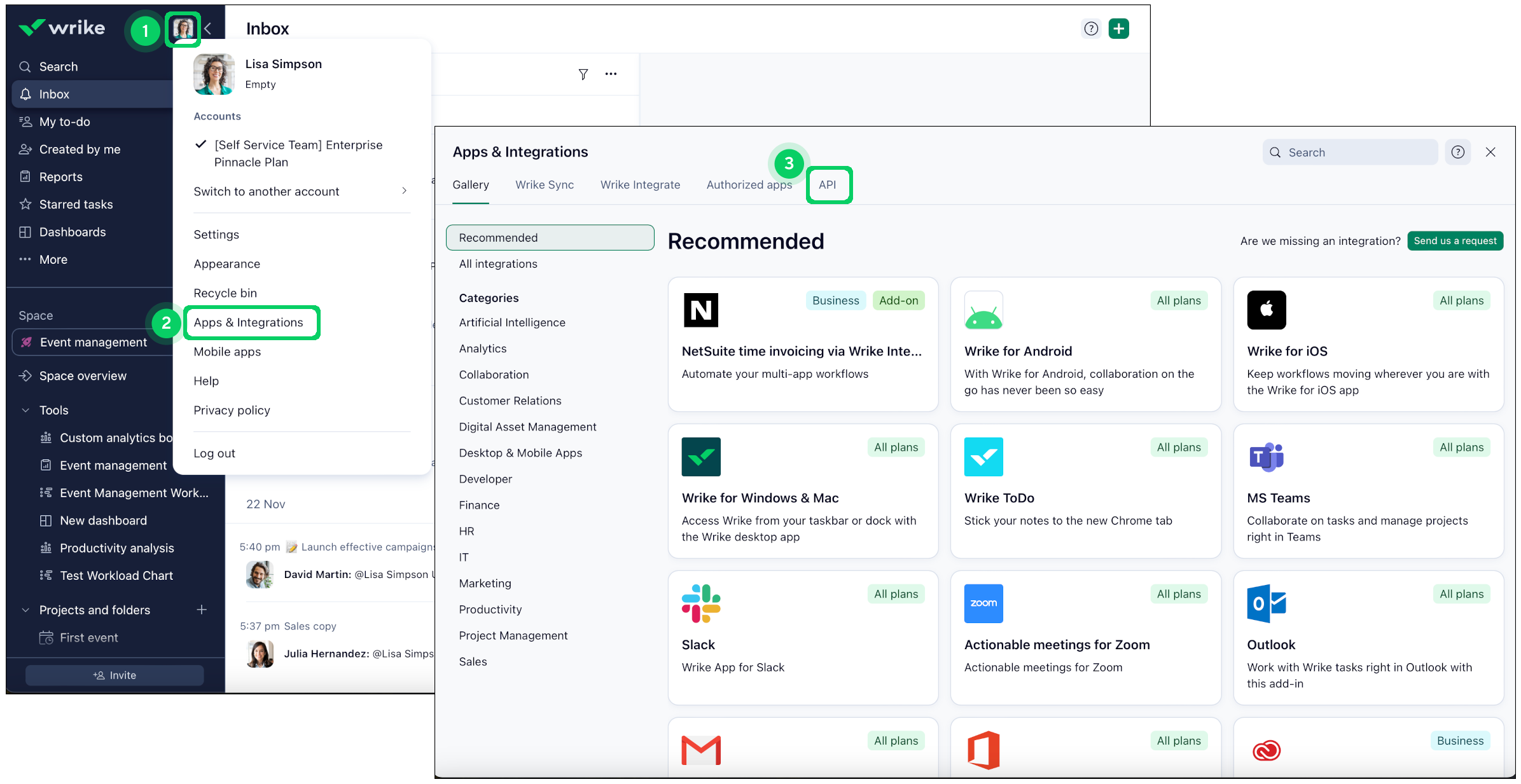Image resolution: width=1521 pixels, height=784 pixels.
Task: Select Log out from the profile menu
Action: pyautogui.click(x=214, y=453)
